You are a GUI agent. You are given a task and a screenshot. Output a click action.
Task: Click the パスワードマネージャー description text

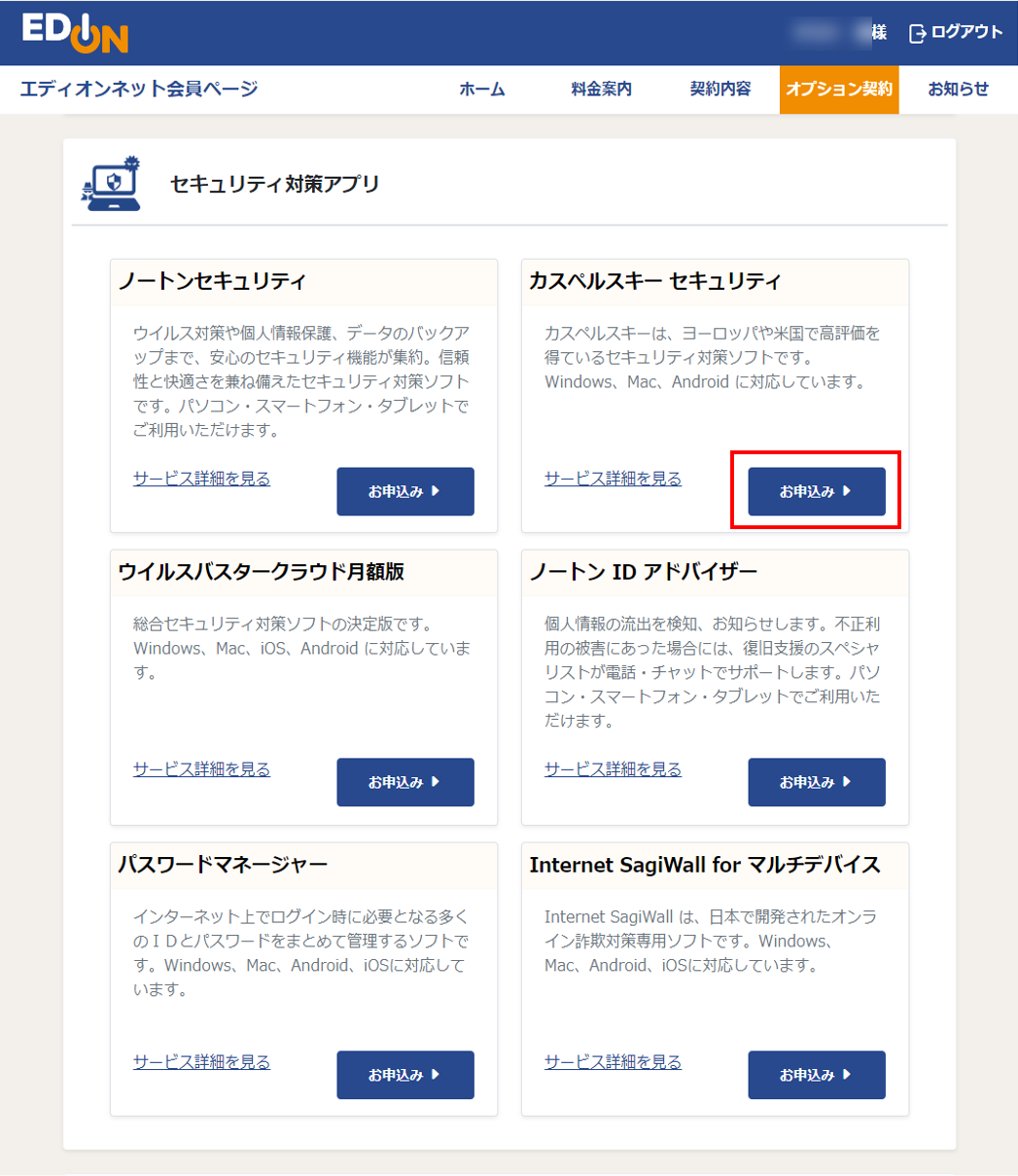coord(302,953)
